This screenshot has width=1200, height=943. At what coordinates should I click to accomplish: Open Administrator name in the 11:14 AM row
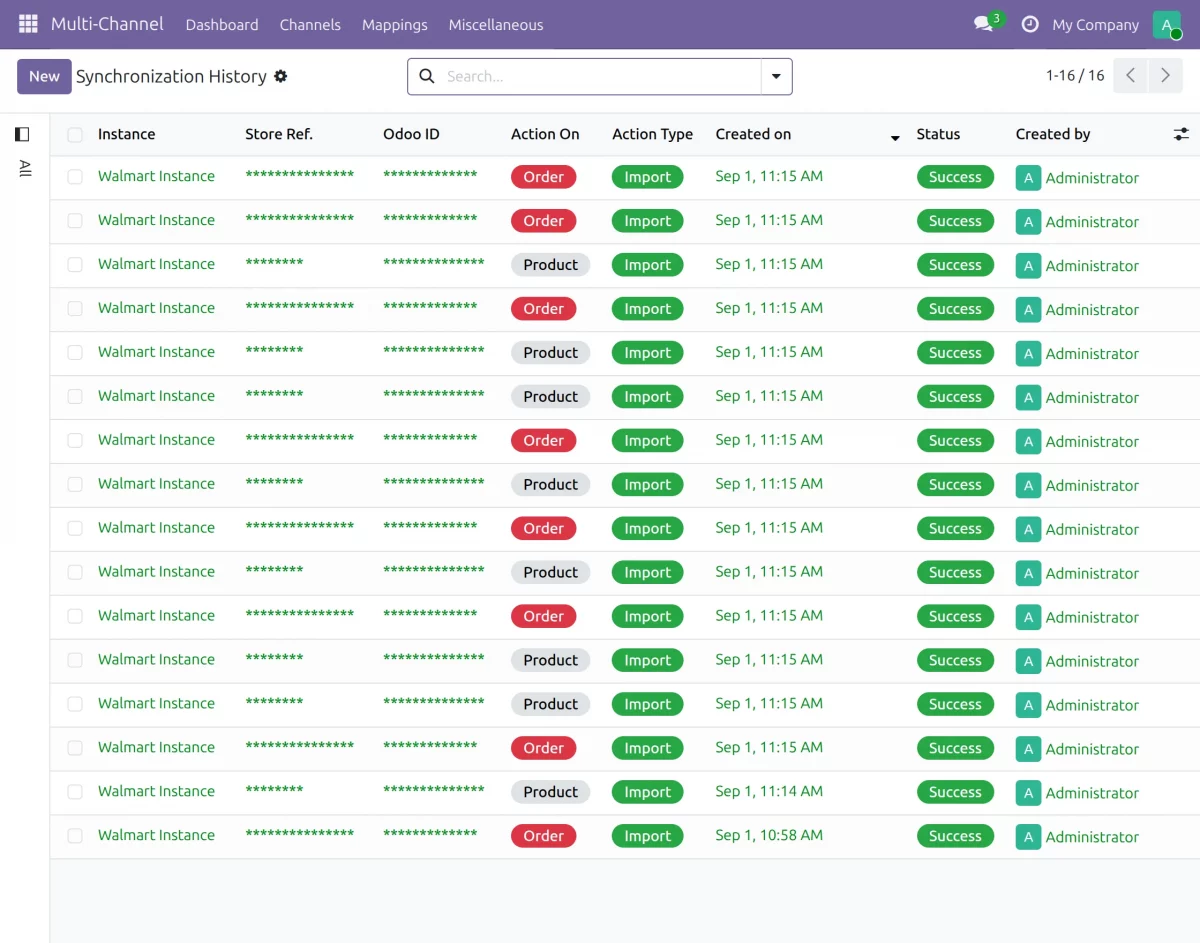tap(1092, 793)
